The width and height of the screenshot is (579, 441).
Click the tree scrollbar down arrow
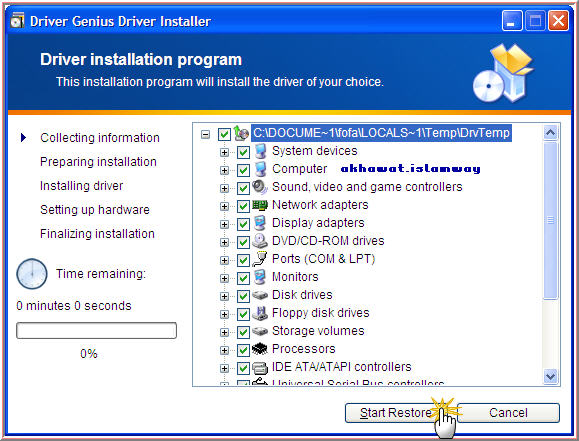(x=551, y=377)
